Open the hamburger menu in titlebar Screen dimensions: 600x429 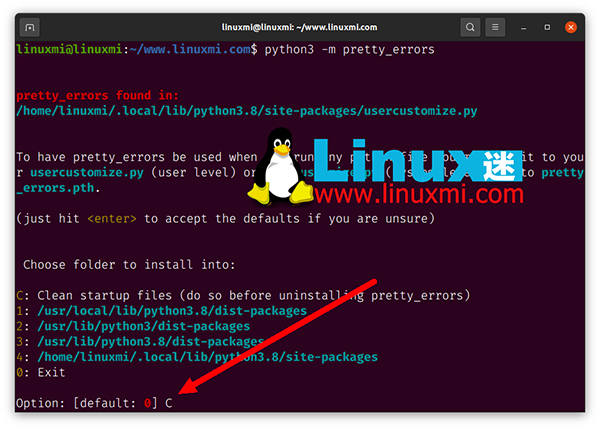(495, 27)
